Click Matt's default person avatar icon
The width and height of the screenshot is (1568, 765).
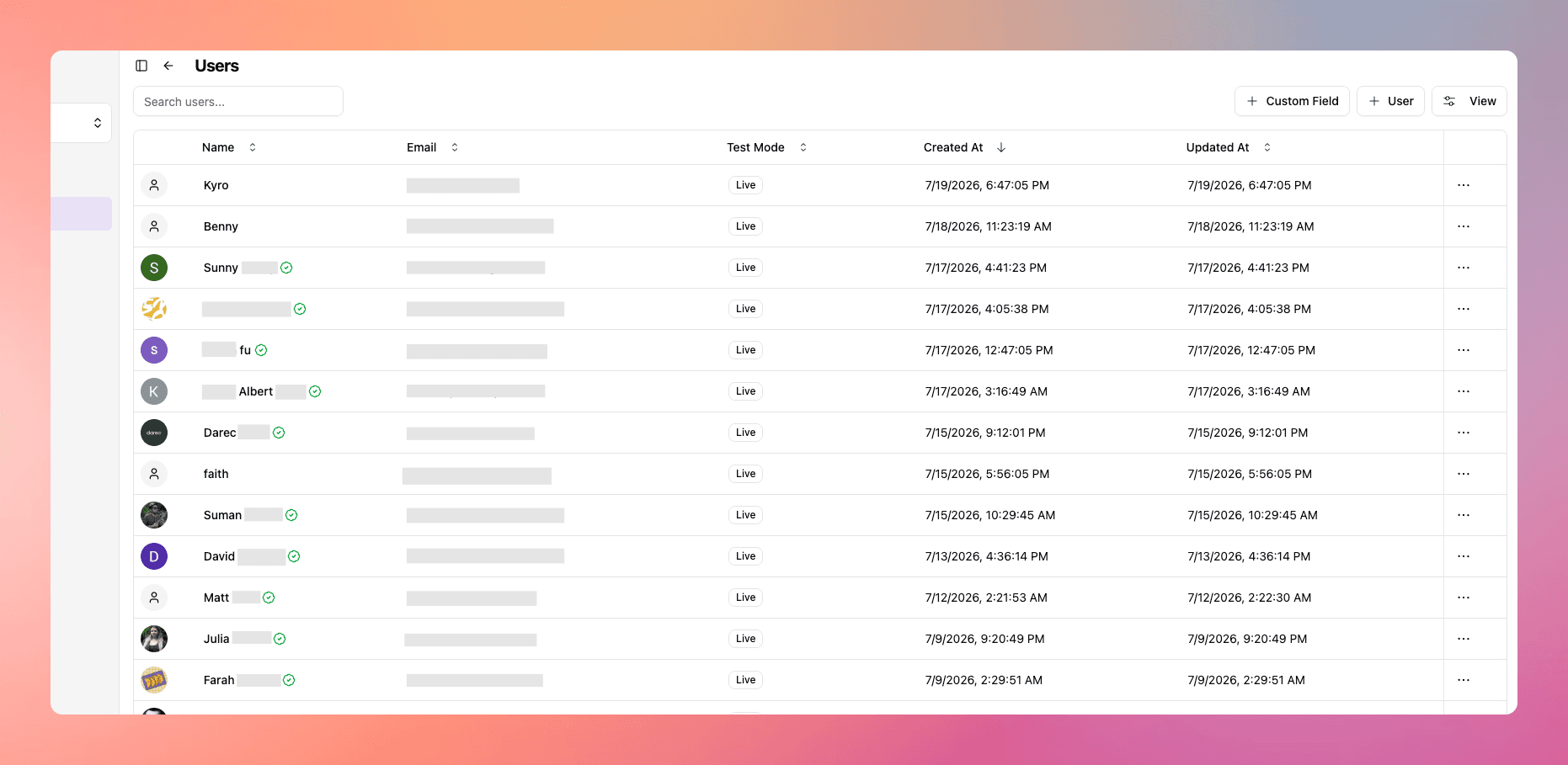154,598
